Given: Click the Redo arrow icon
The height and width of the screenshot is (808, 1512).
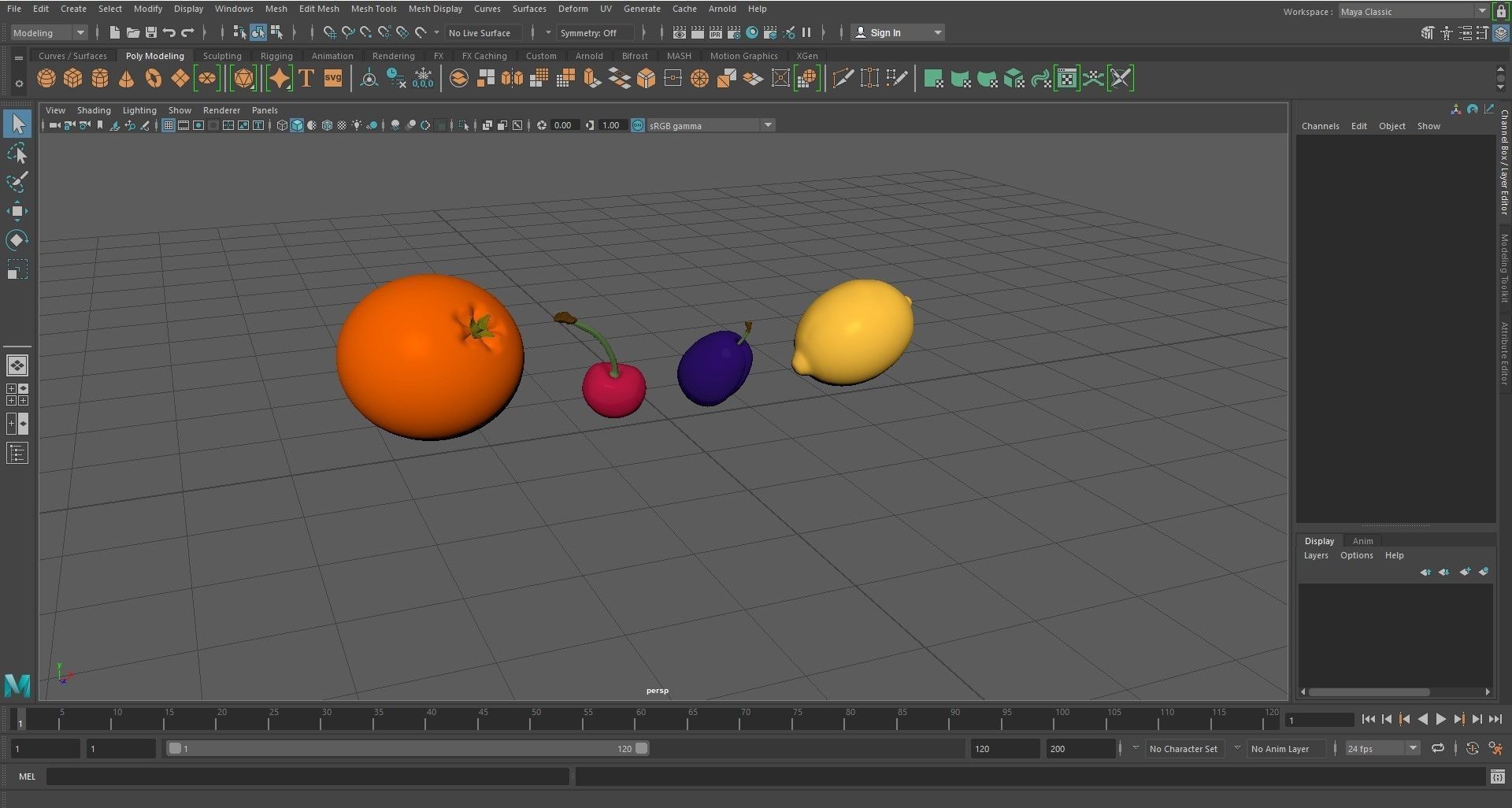Looking at the screenshot, I should click(187, 32).
